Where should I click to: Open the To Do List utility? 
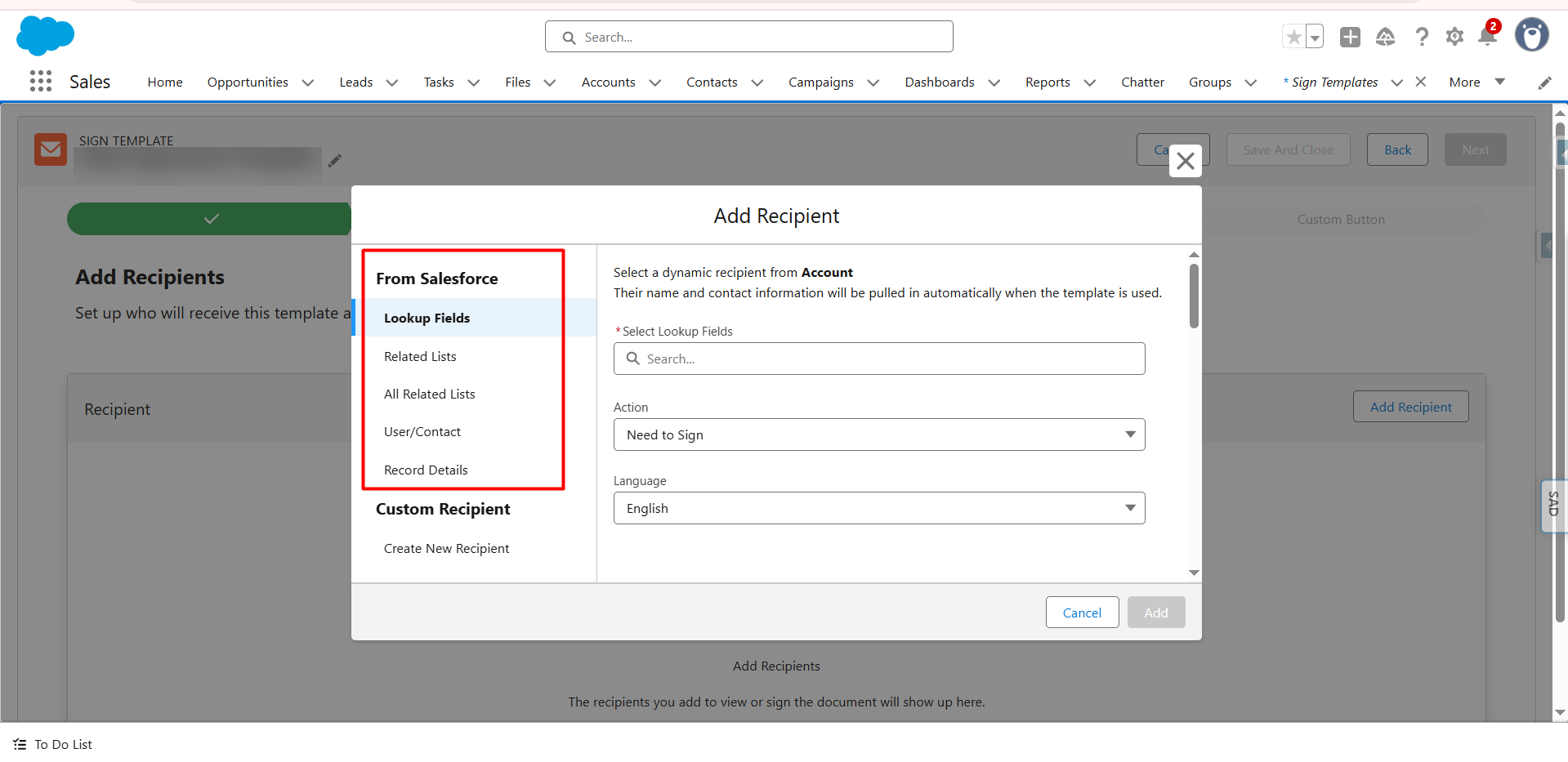pos(53,744)
